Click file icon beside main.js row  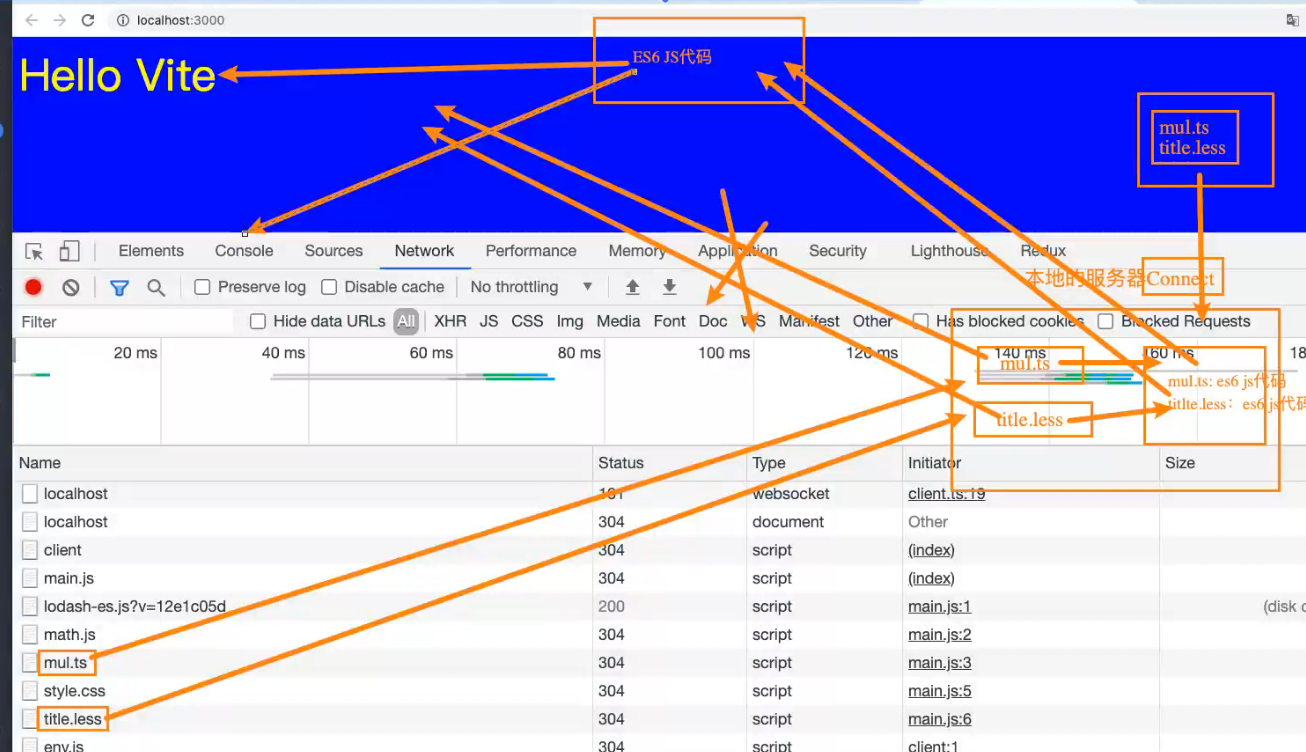pos(30,578)
